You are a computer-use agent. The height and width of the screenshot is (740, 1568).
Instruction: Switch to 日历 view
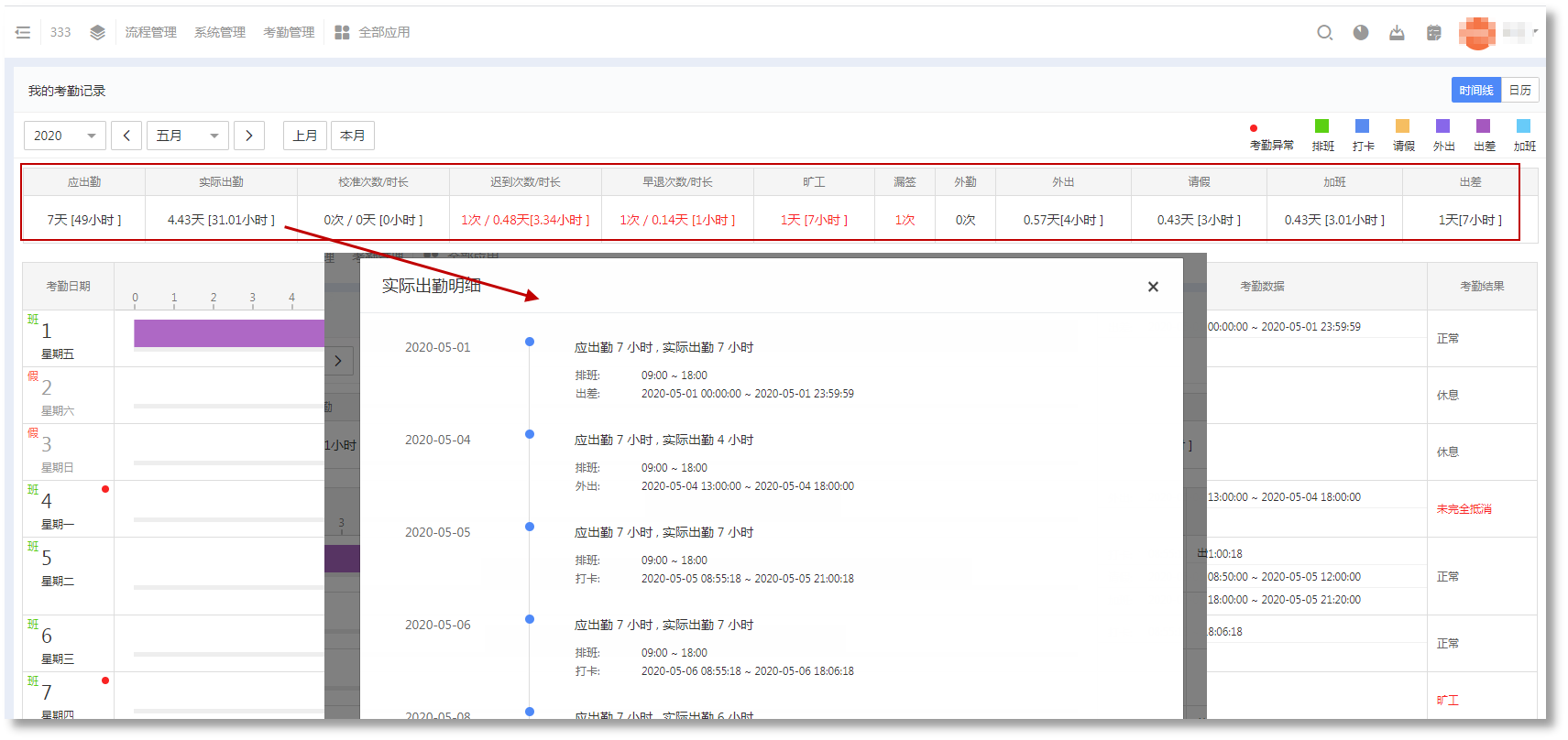(1519, 90)
